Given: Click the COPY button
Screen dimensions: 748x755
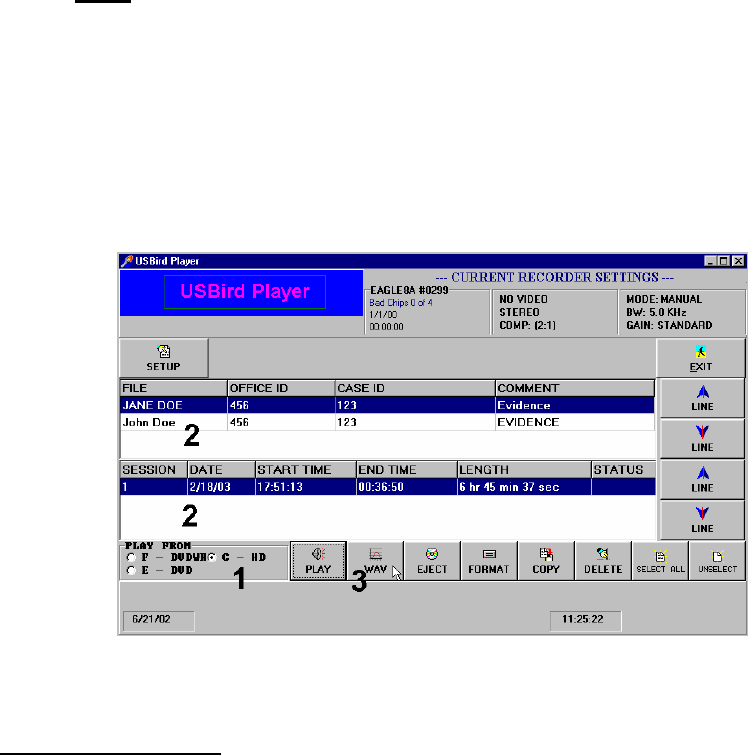Looking at the screenshot, I should (x=546, y=561).
